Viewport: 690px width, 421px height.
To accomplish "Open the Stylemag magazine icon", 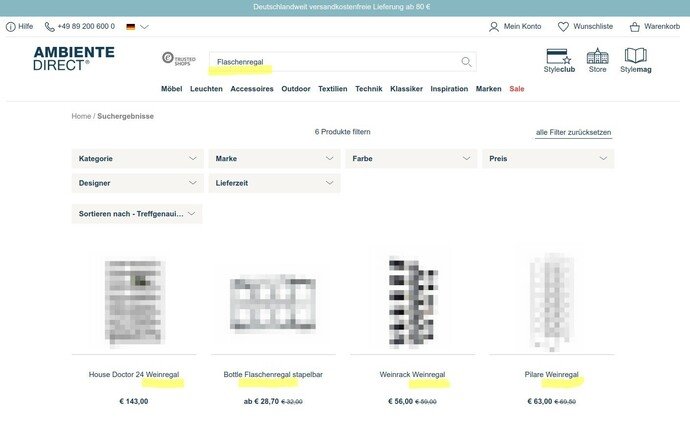I will tap(635, 57).
